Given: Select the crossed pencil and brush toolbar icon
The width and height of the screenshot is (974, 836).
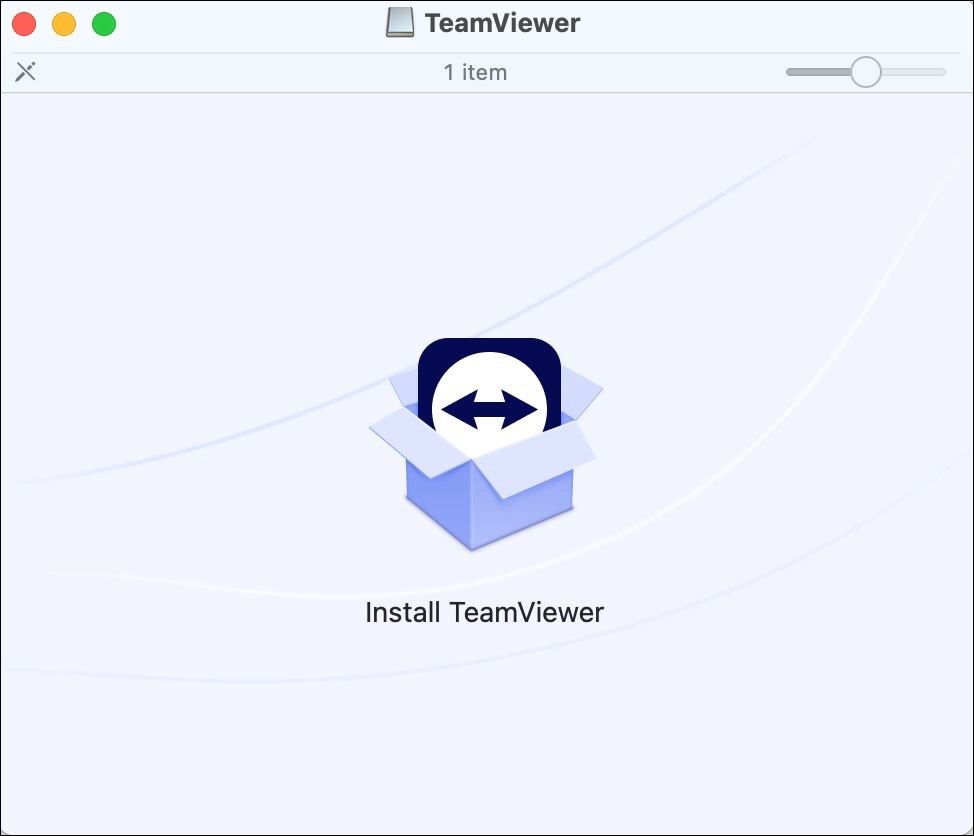Looking at the screenshot, I should [26, 71].
